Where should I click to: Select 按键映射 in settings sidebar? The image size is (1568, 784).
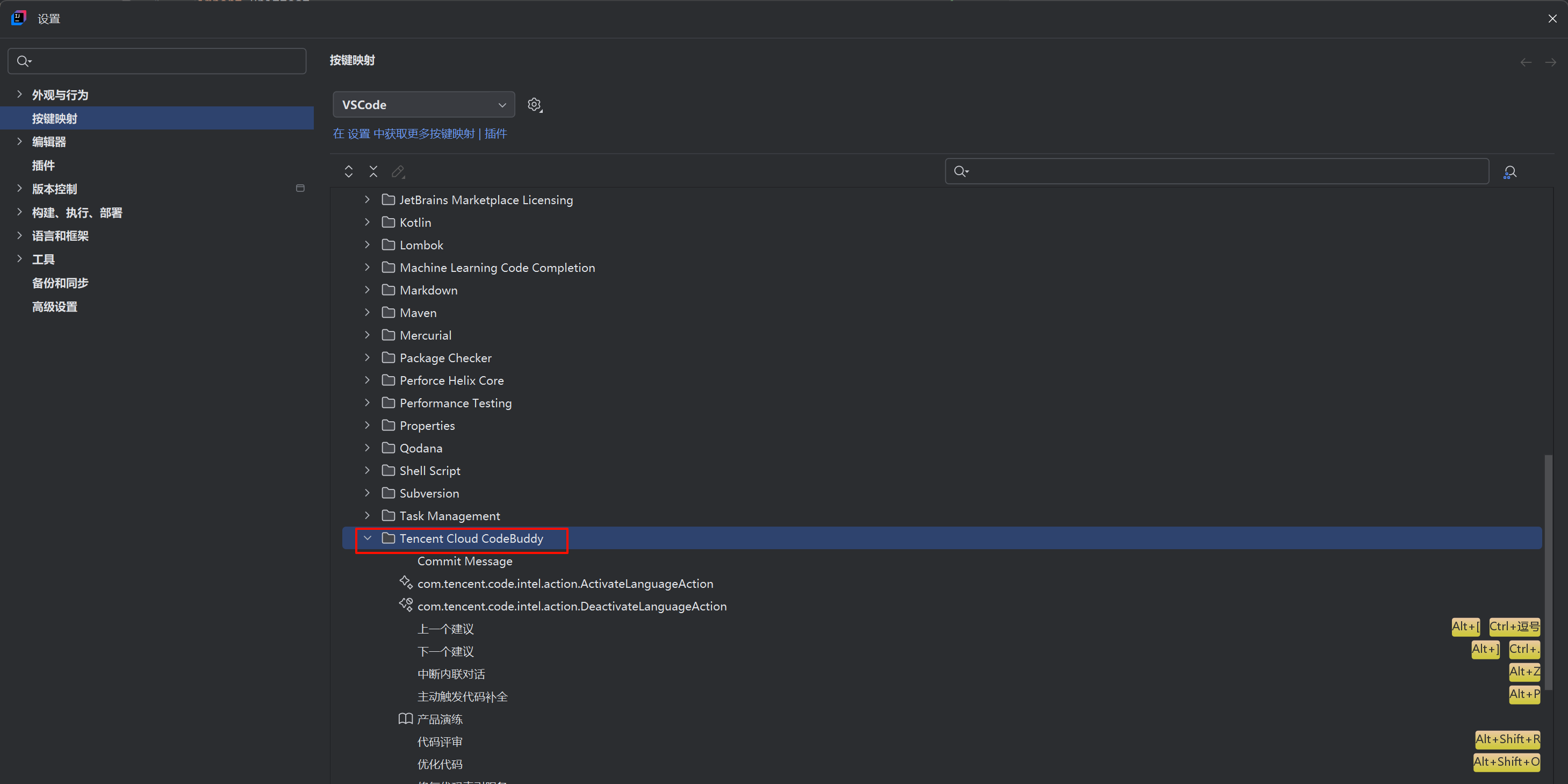point(157,118)
